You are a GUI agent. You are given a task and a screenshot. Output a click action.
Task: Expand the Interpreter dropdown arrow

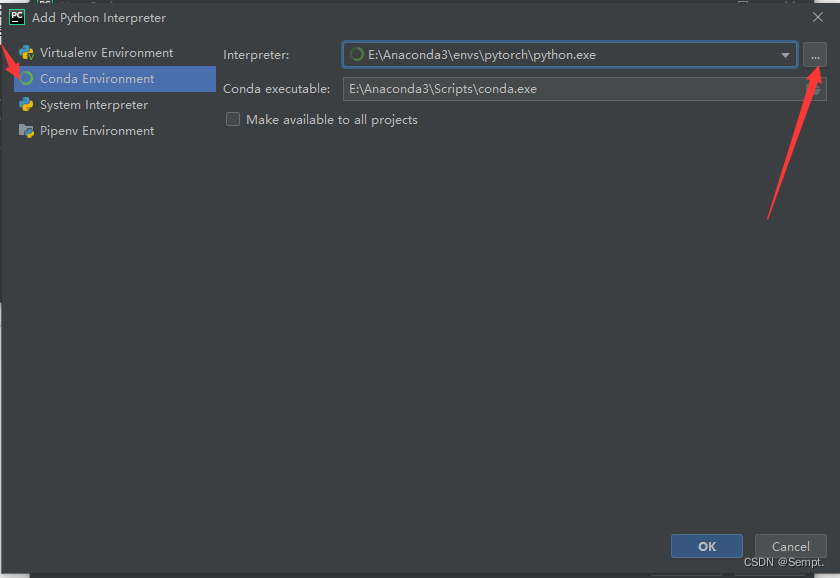tap(785, 55)
